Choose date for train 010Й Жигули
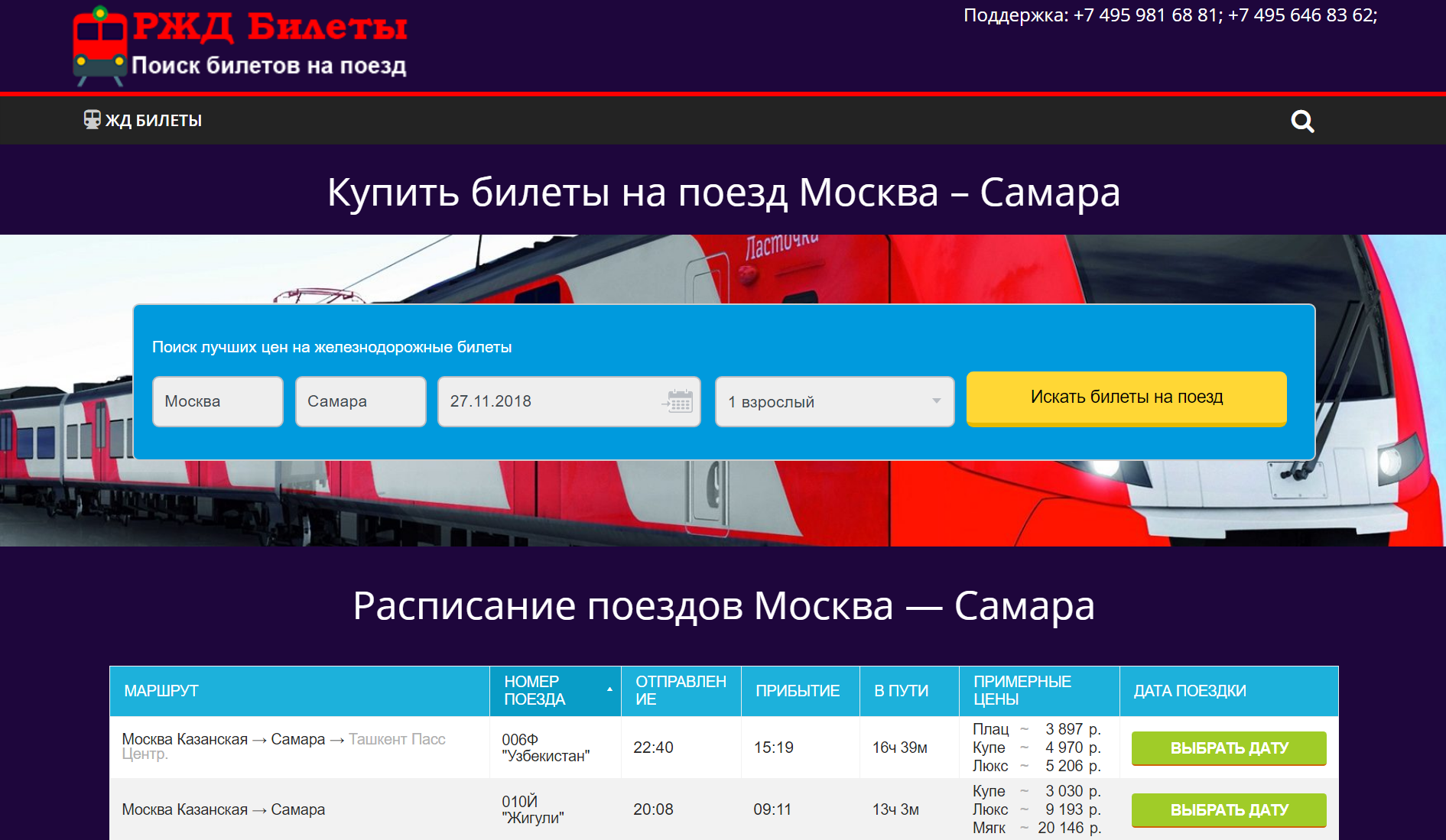The height and width of the screenshot is (840, 1446). click(x=1229, y=810)
